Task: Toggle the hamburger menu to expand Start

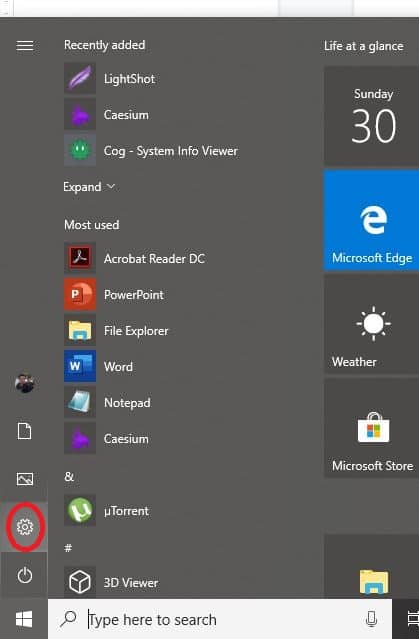Action: tap(24, 45)
